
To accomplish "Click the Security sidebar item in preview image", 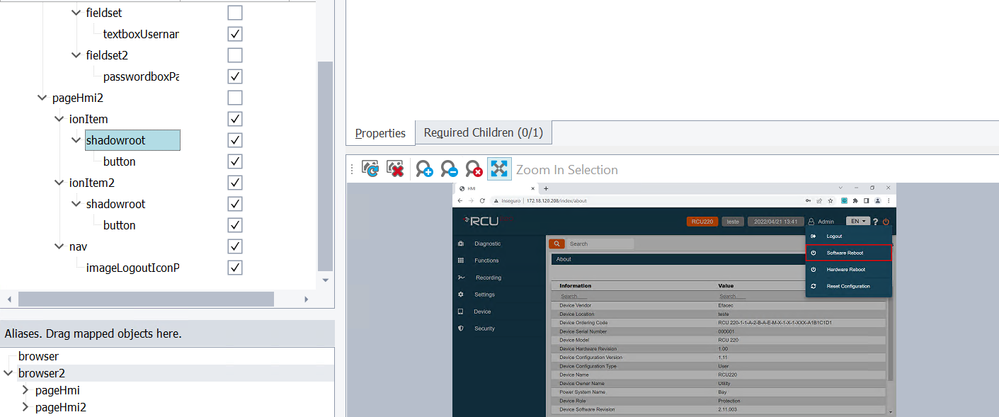I will click(484, 329).
